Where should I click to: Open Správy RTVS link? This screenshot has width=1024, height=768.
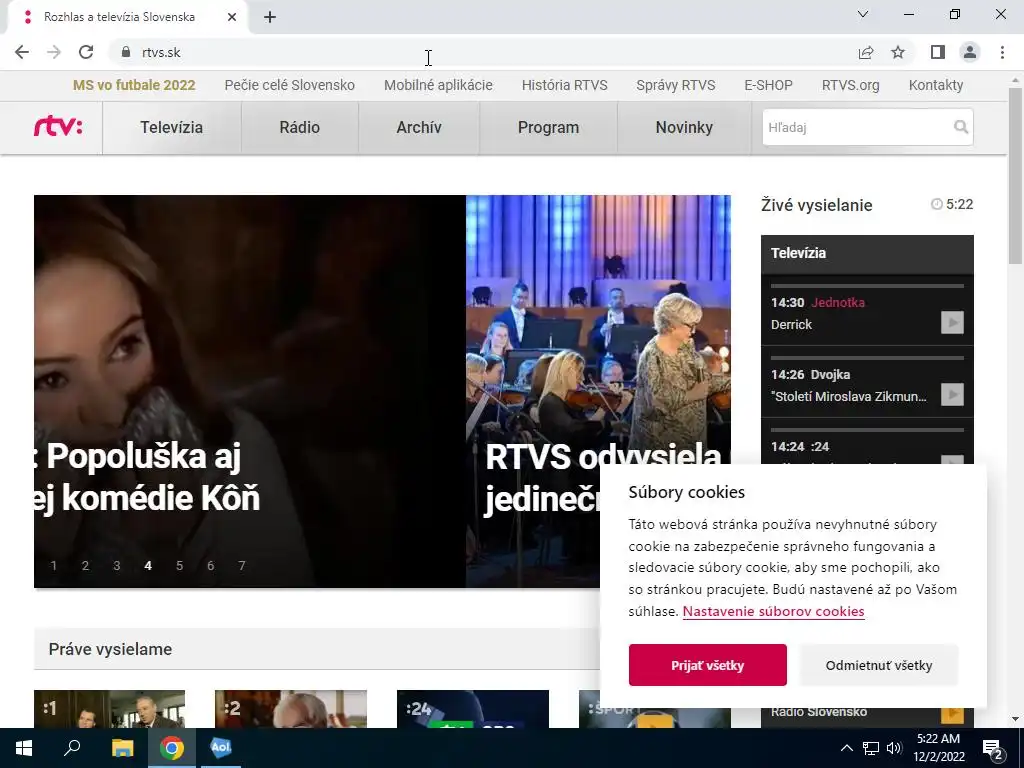(676, 85)
